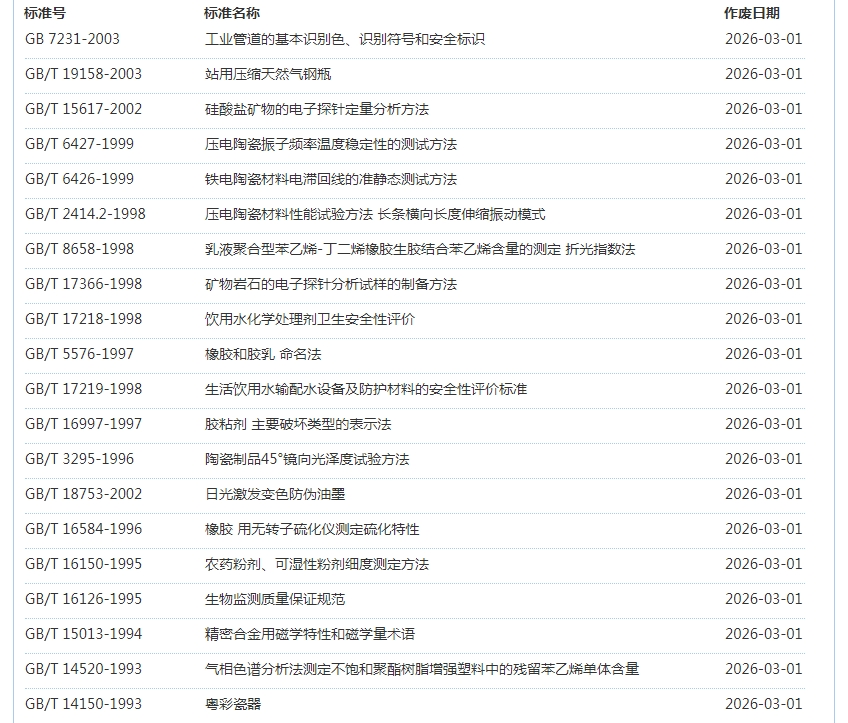The height and width of the screenshot is (723, 848).
Task: Open 矿物岩石的电子探针分析试样的制备方法 title
Action: [x=330, y=284]
